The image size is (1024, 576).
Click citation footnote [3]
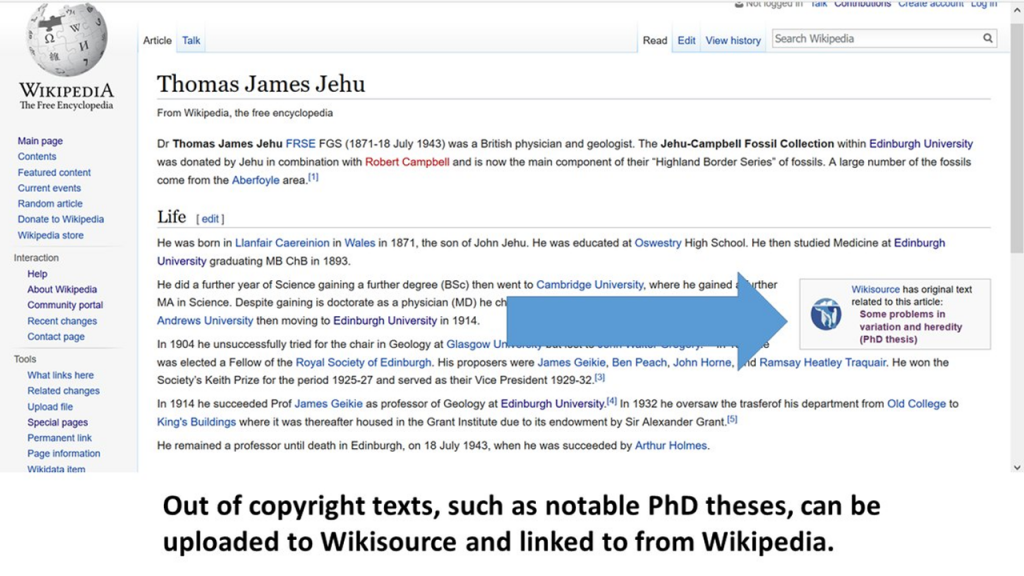[x=600, y=377]
